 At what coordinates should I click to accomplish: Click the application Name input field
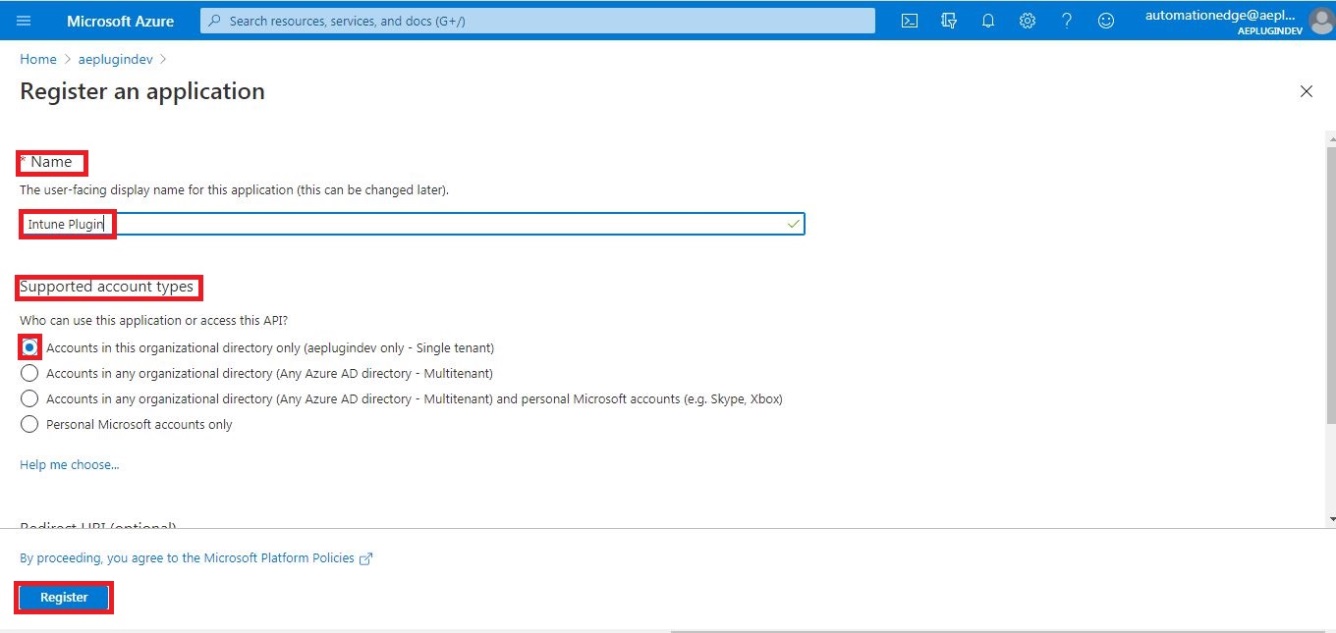point(412,224)
